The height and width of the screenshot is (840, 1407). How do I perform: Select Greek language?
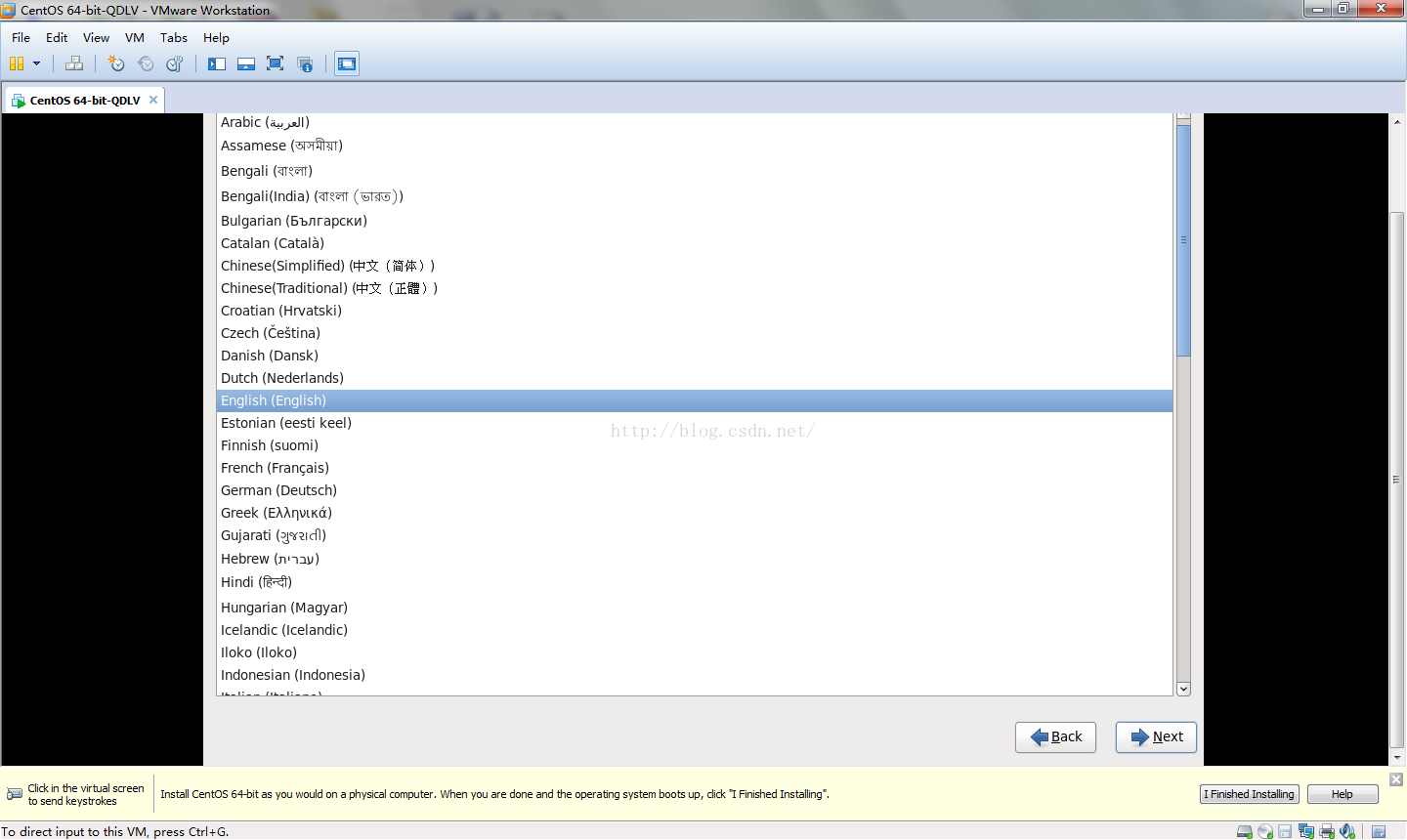tap(694, 513)
